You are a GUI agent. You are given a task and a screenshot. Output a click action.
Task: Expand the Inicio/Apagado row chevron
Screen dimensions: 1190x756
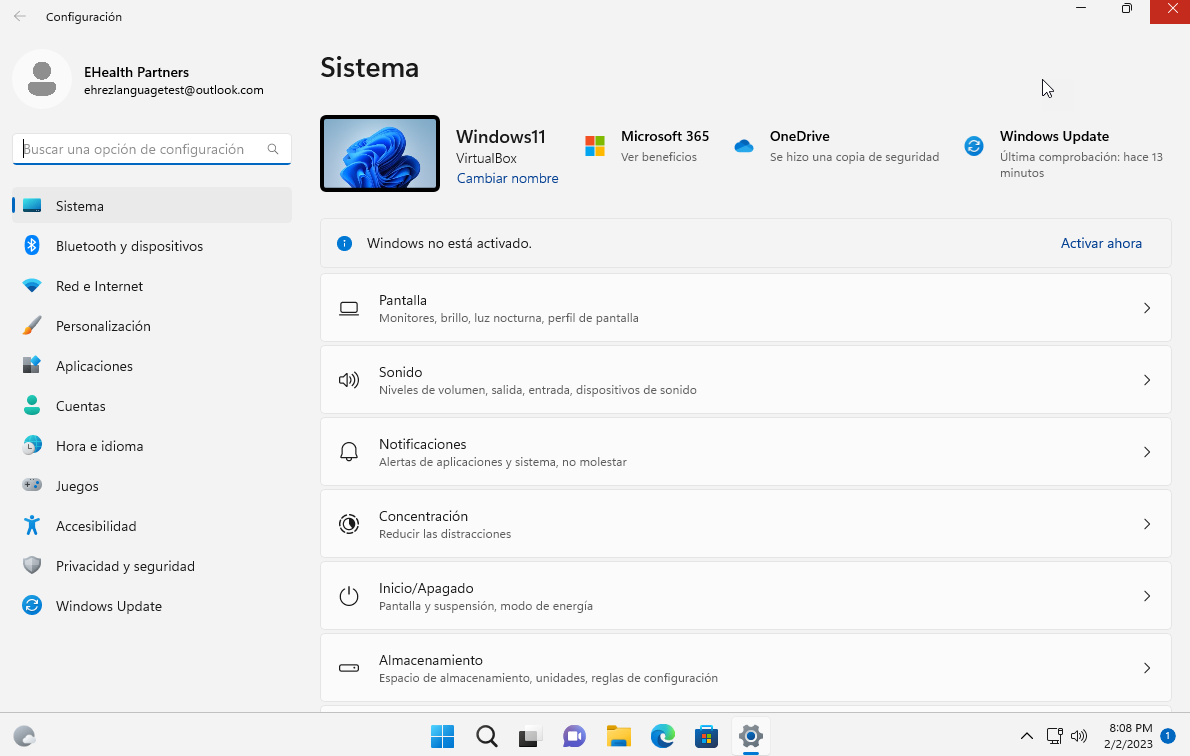coord(1147,596)
